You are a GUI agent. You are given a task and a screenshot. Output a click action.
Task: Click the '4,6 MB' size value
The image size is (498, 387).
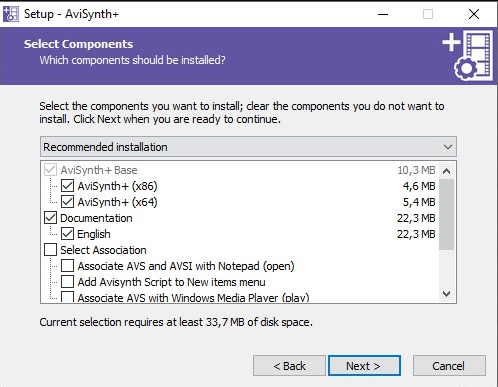tap(419, 186)
